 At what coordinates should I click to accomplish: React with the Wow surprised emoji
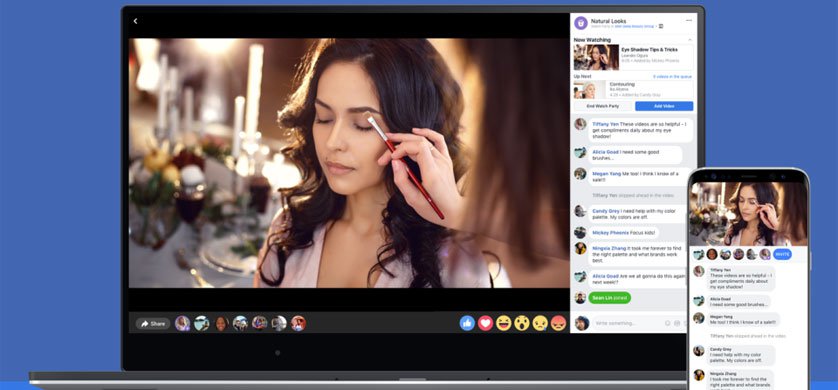point(522,323)
